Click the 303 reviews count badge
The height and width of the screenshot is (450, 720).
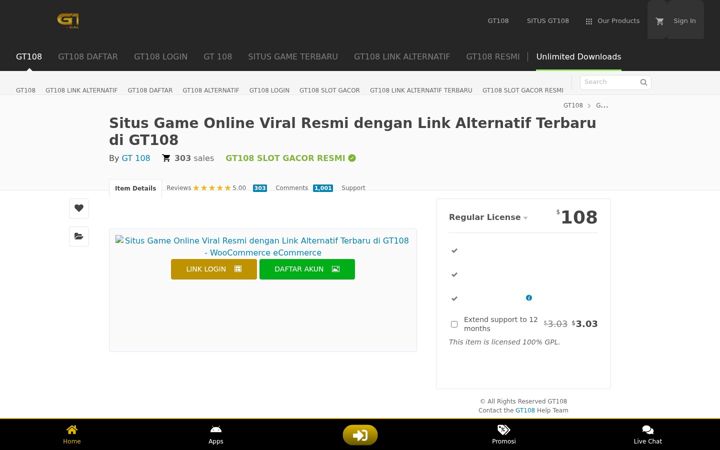tap(260, 188)
